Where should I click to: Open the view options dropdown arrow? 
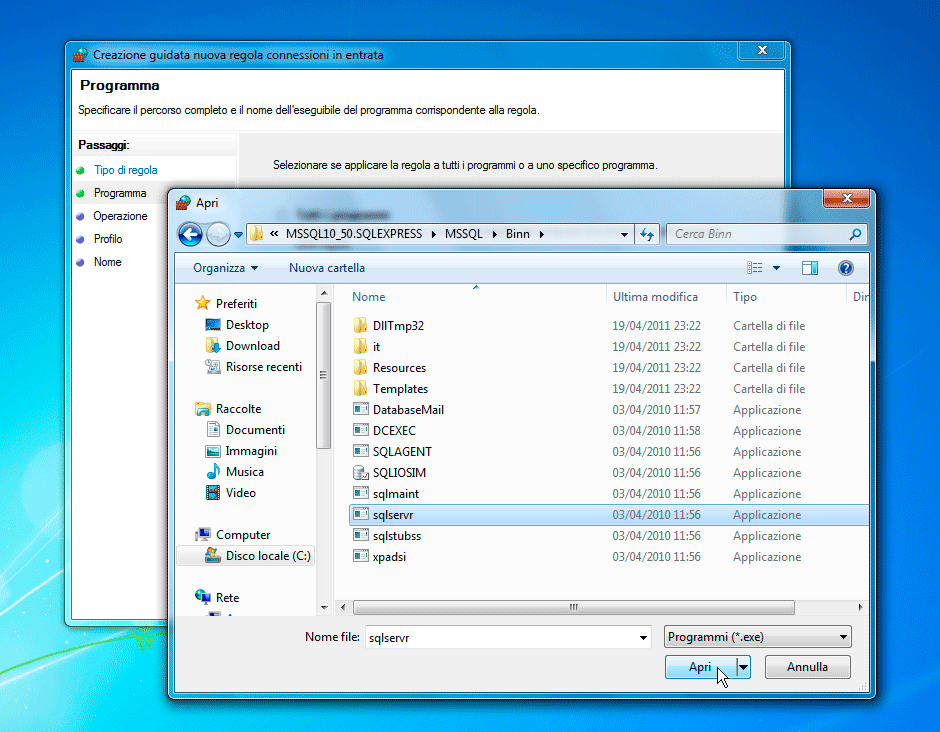pos(776,268)
